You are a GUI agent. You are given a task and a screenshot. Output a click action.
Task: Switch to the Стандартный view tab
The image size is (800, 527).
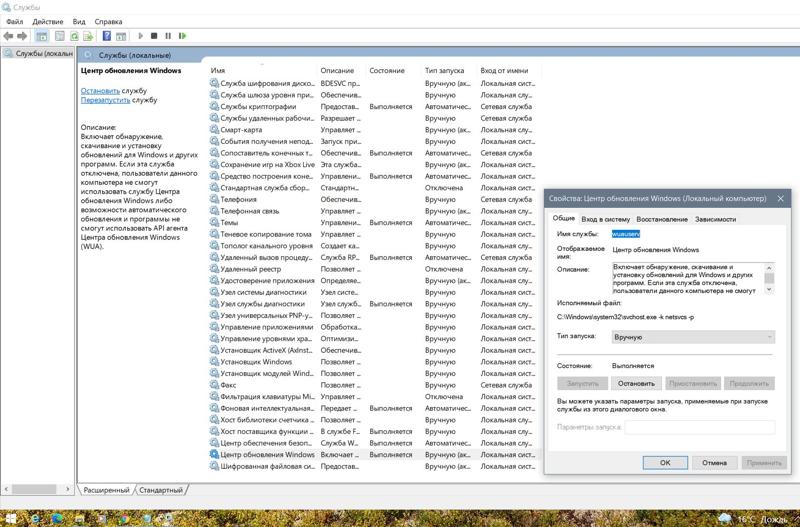[x=161, y=490]
